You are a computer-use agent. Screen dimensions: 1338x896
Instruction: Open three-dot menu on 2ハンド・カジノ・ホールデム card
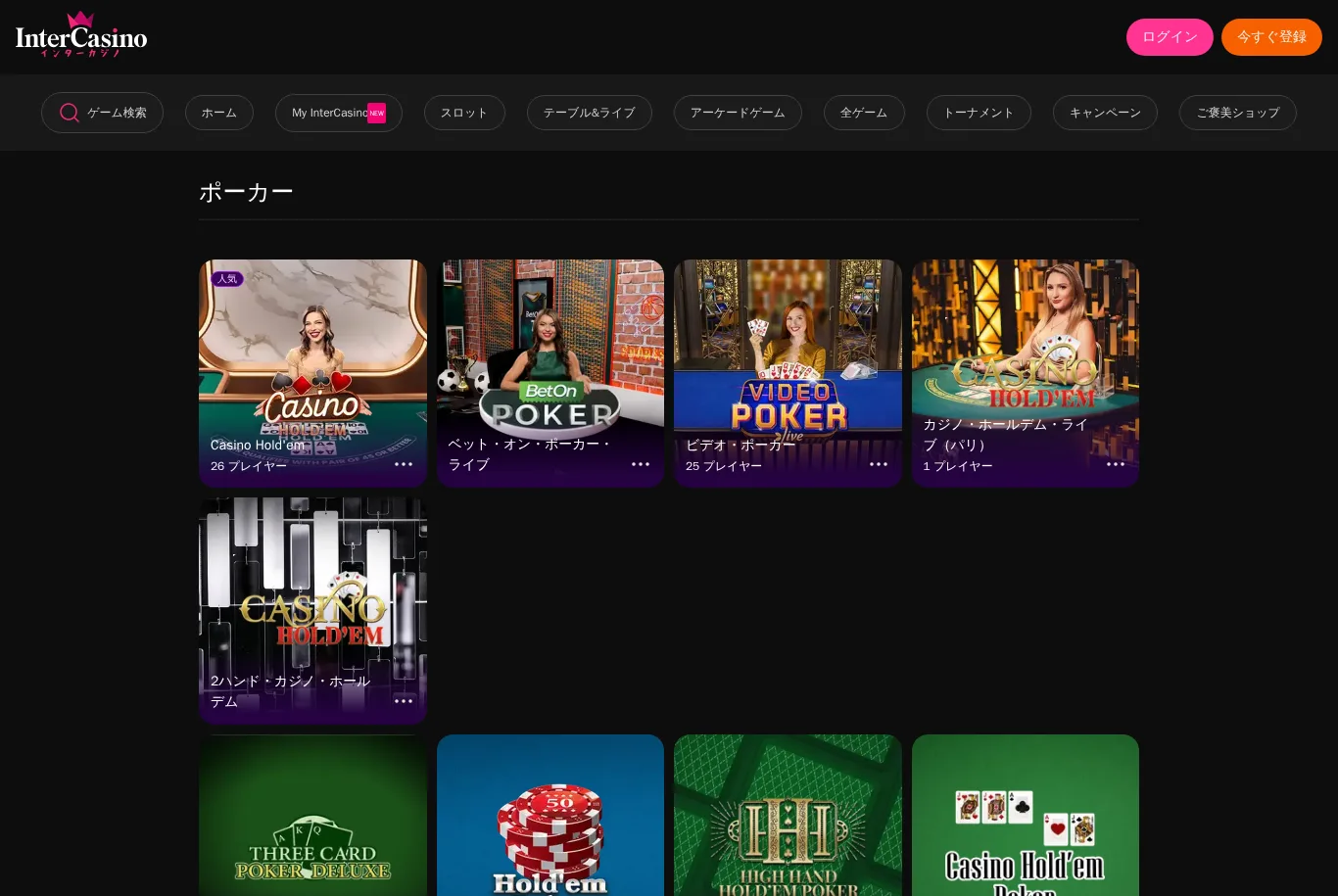404,701
